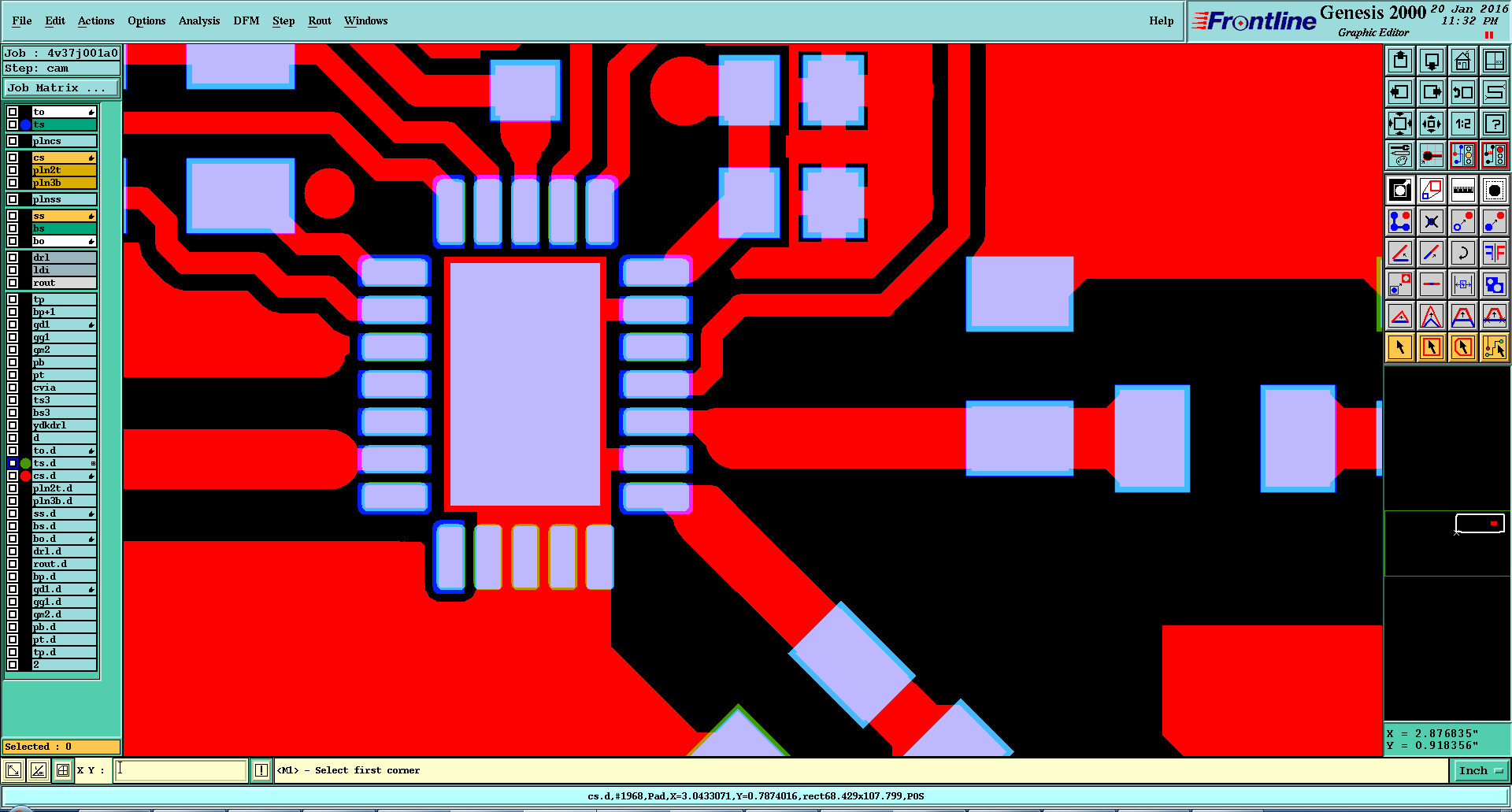
Task: Click the X Y coordinate input field
Action: 181,770
